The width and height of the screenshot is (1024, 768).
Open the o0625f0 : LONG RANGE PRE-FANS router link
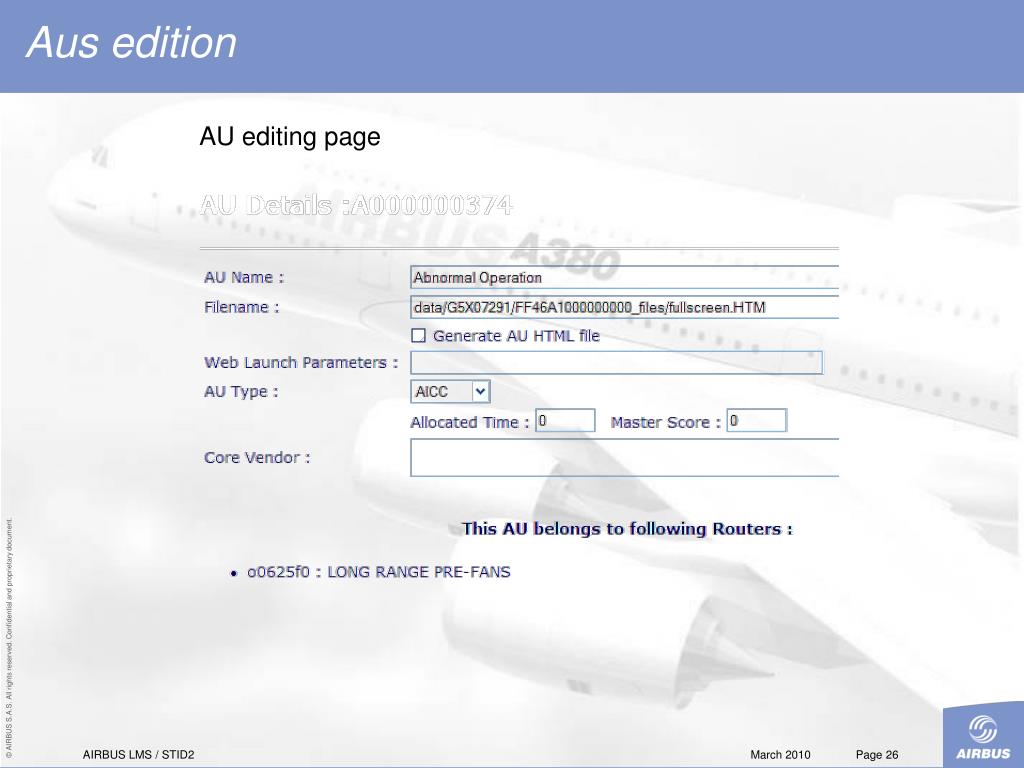point(379,572)
